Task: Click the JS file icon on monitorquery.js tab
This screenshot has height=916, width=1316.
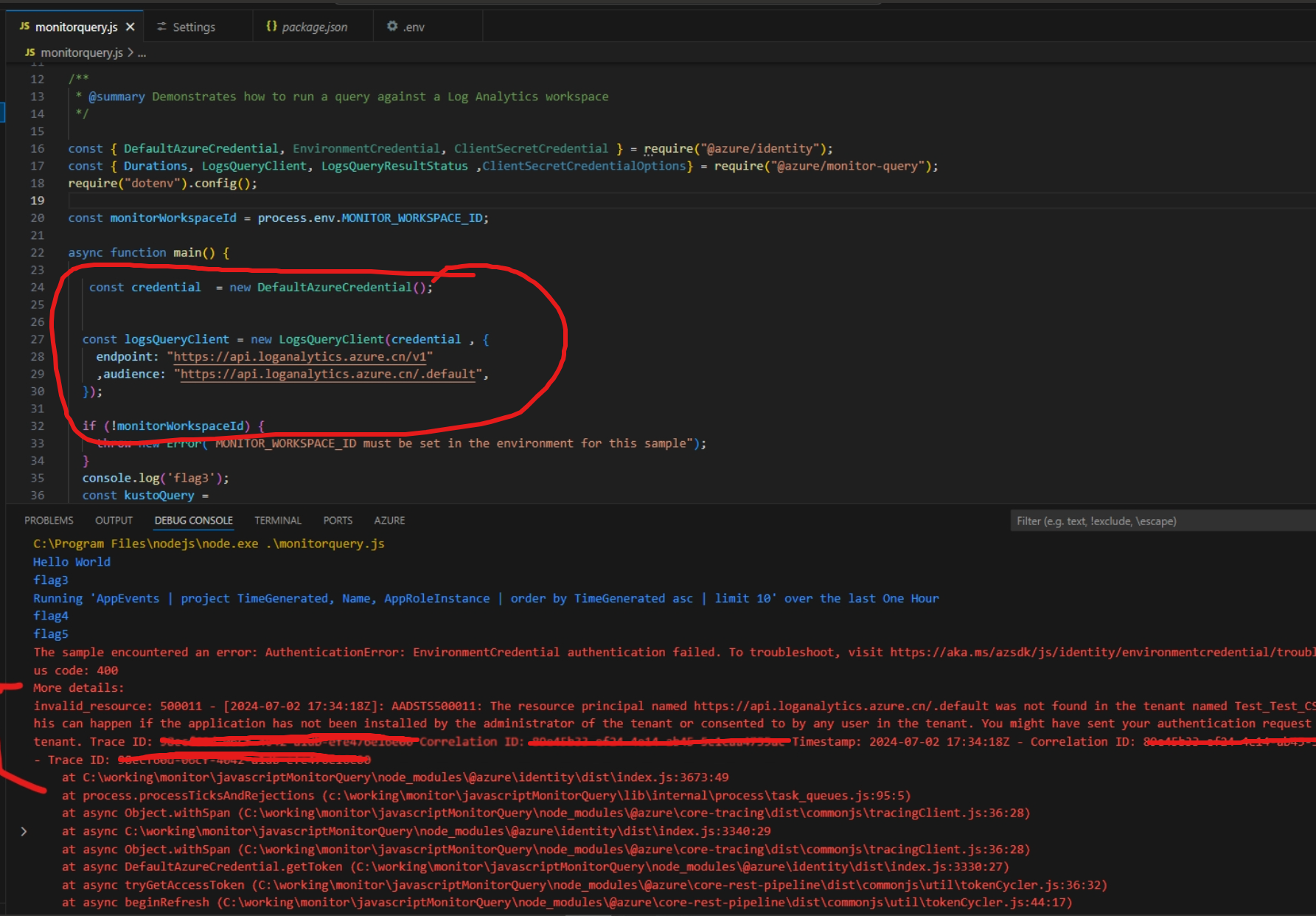Action: tap(24, 27)
